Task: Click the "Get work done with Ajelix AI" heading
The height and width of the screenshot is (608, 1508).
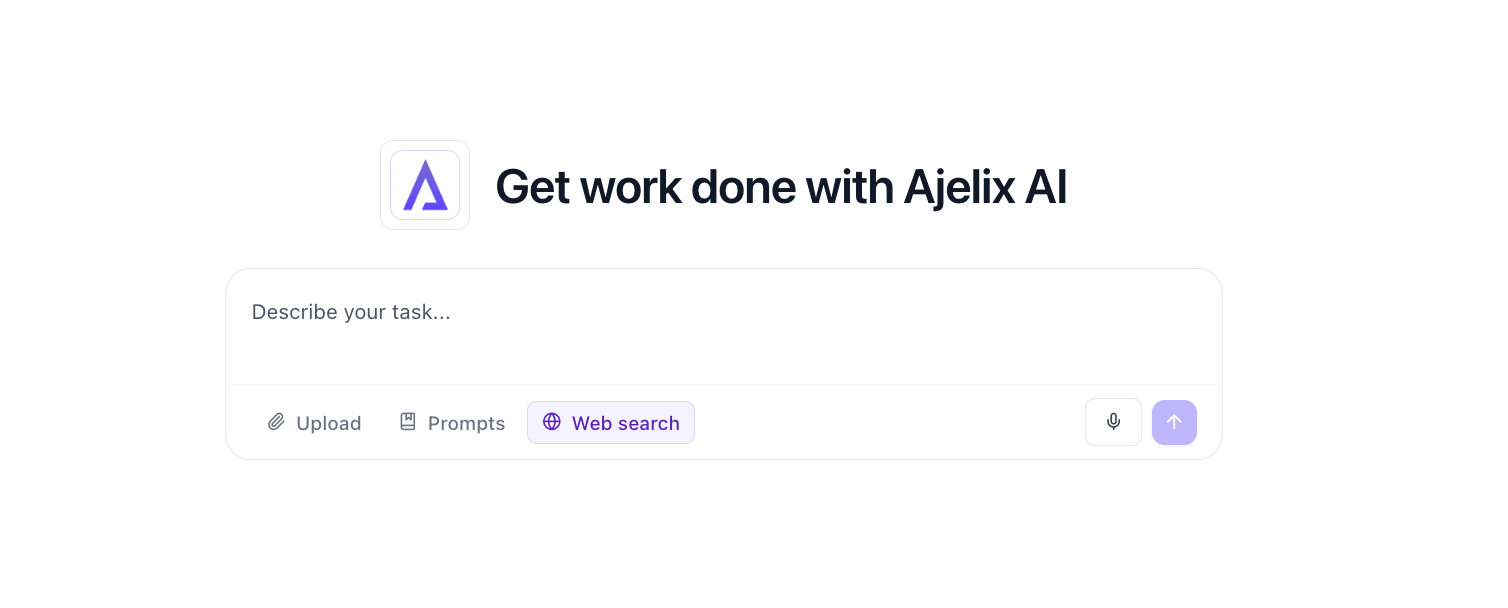Action: tap(781, 186)
